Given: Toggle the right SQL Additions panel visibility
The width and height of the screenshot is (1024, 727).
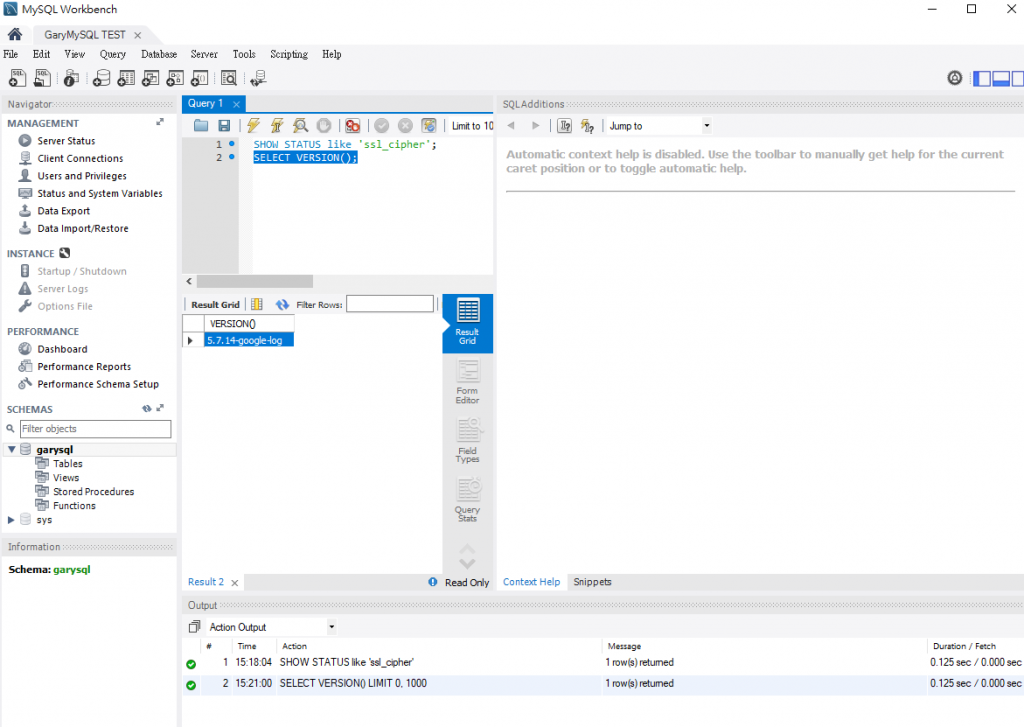Looking at the screenshot, I should point(1017,78).
